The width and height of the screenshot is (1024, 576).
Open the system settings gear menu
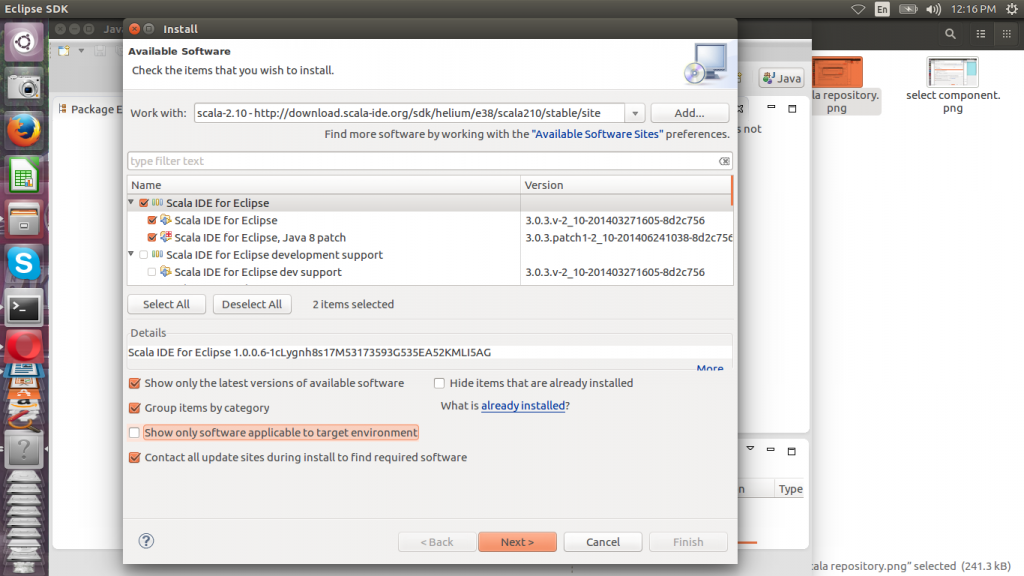pos(1012,9)
